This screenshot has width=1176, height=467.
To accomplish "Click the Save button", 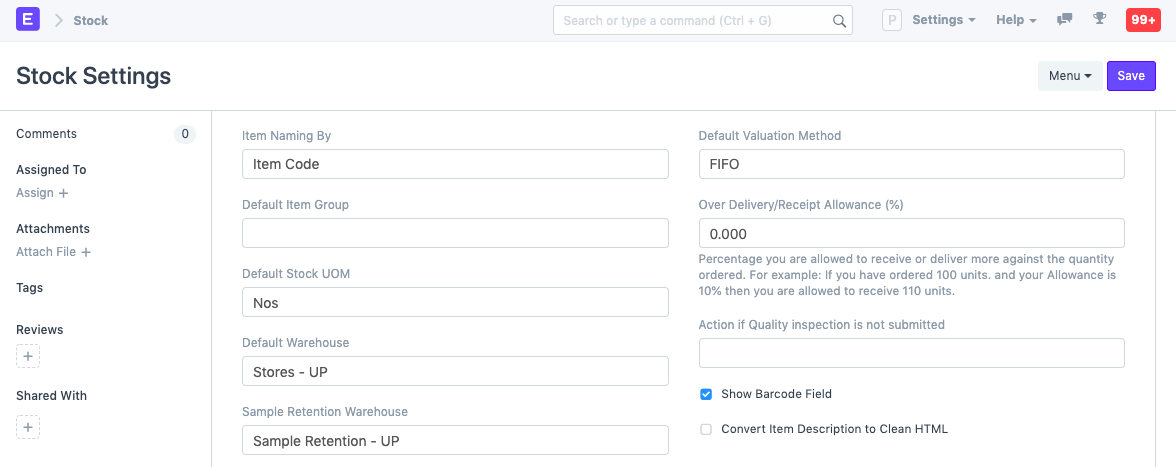I will (x=1131, y=76).
